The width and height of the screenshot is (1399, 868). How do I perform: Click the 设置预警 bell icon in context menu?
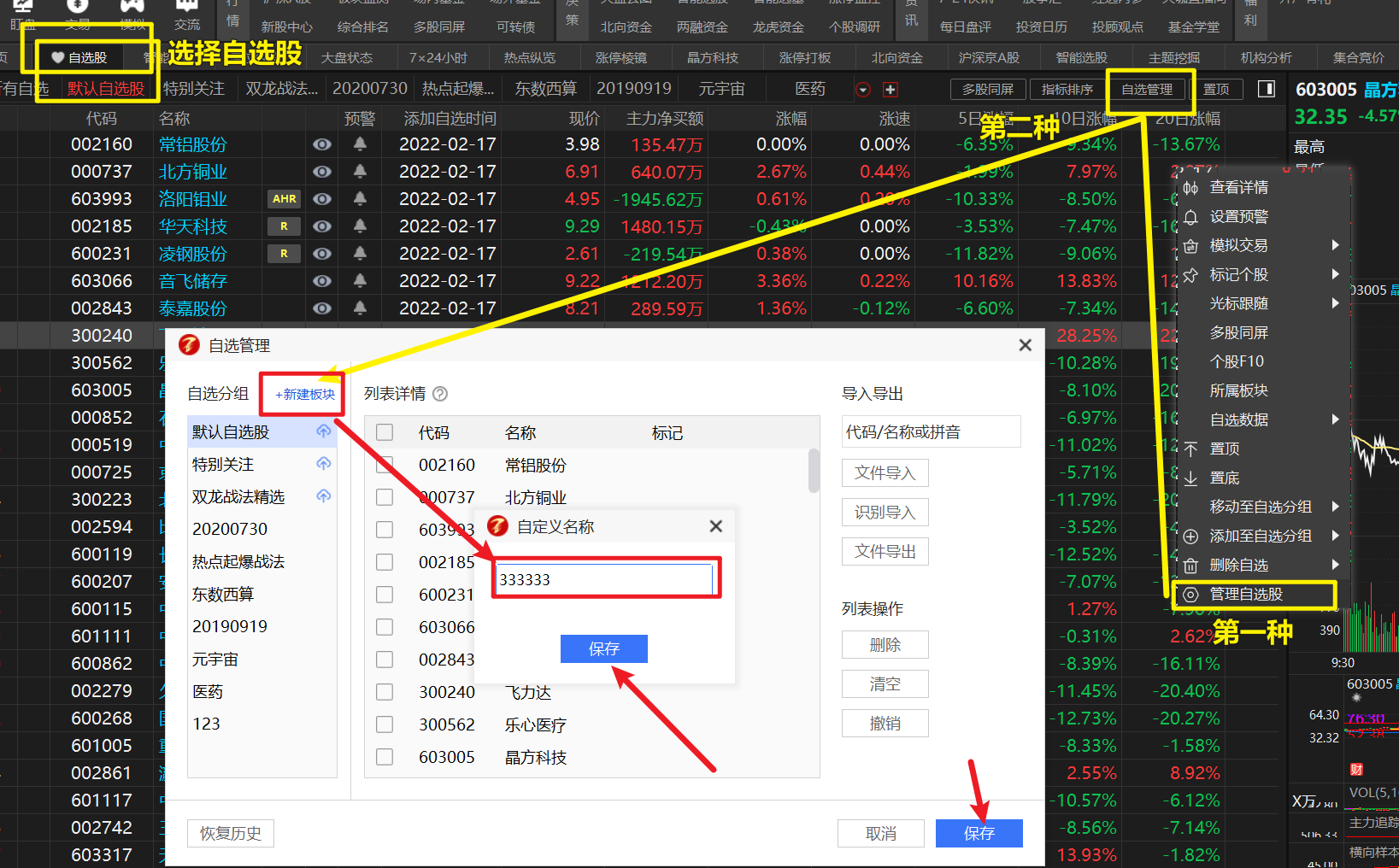[x=1190, y=217]
